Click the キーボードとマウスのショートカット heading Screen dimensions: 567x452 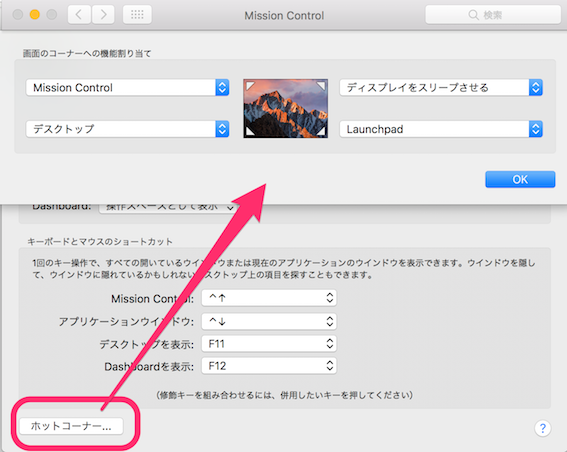[100, 242]
